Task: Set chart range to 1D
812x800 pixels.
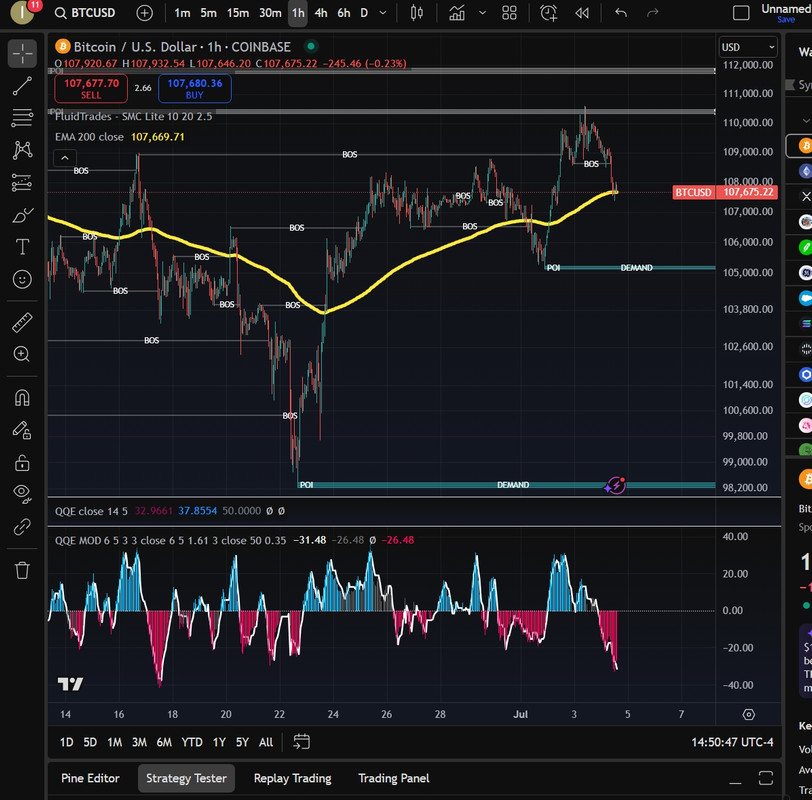Action: (x=66, y=742)
